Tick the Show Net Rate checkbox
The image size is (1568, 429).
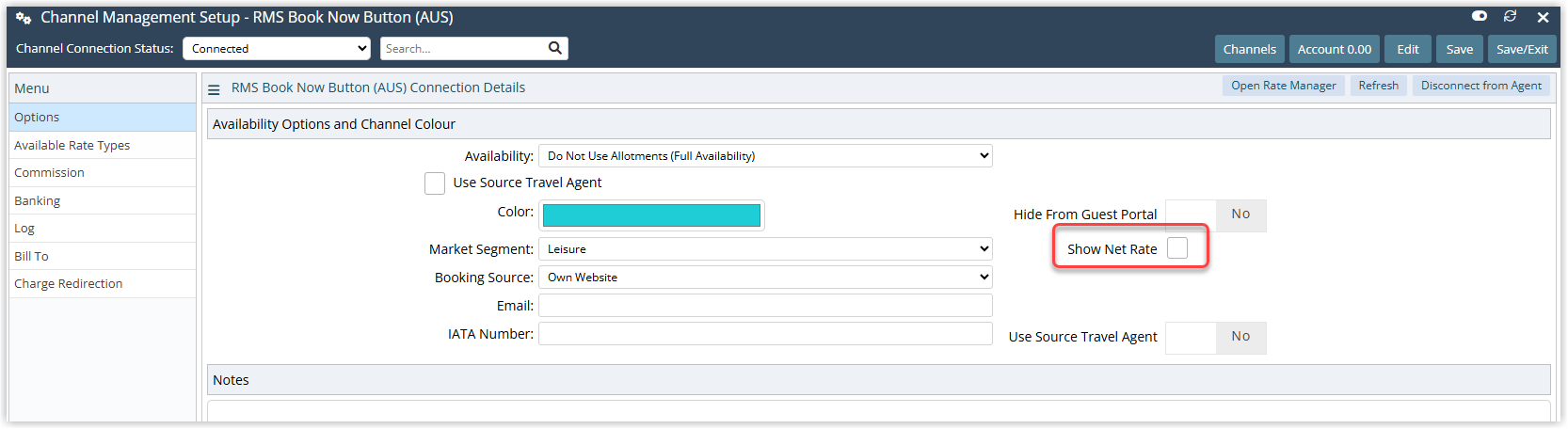coord(1177,248)
